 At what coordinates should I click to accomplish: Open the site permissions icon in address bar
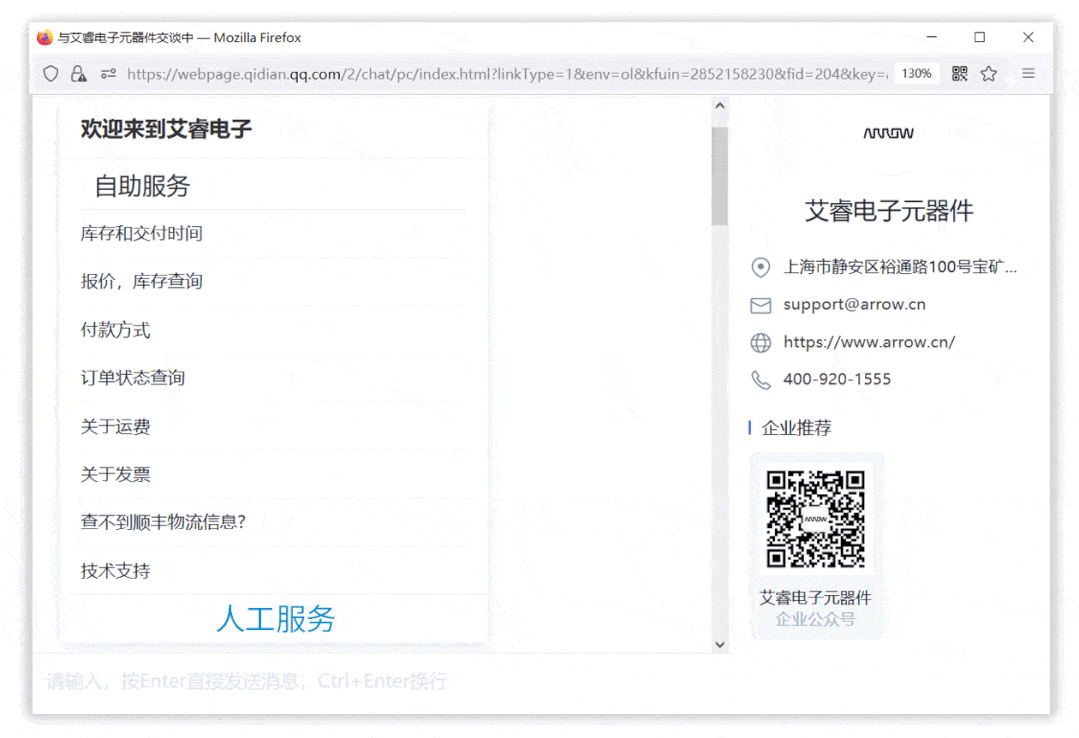click(x=109, y=74)
